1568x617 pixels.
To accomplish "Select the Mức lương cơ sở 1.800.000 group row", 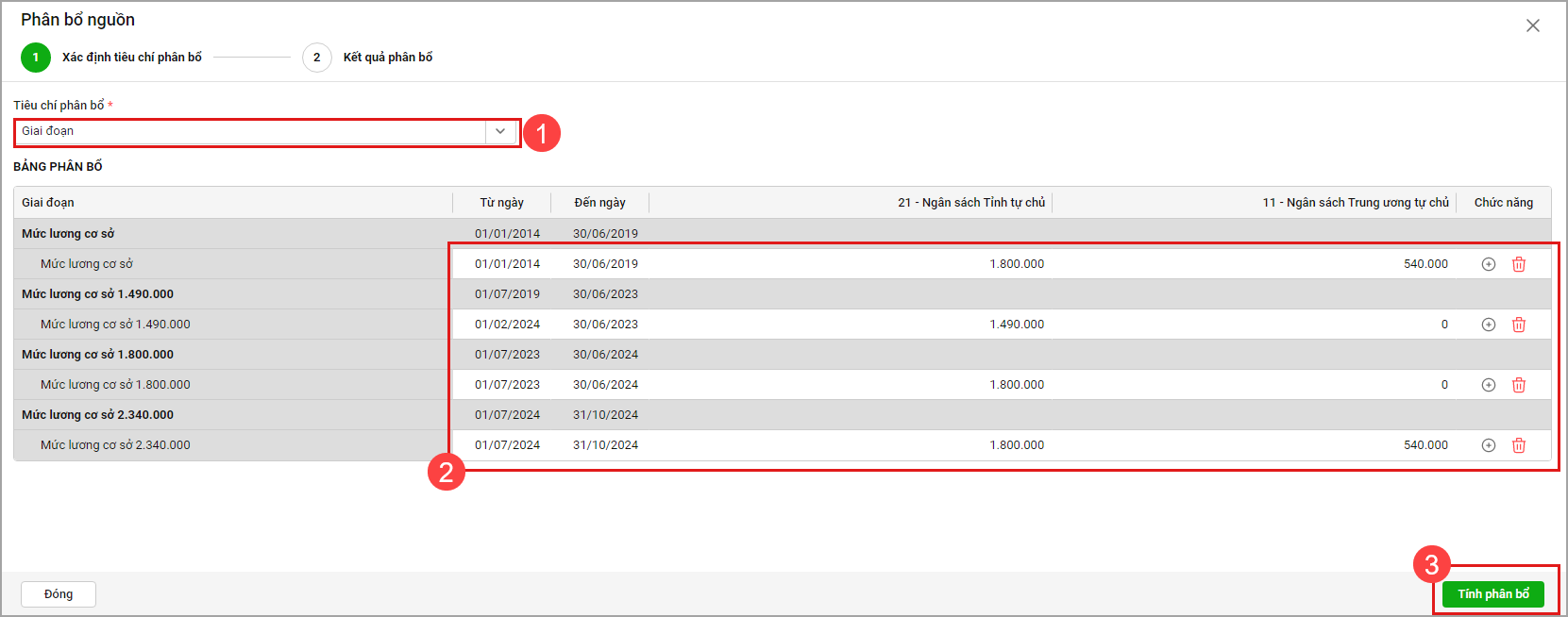I will pos(98,355).
